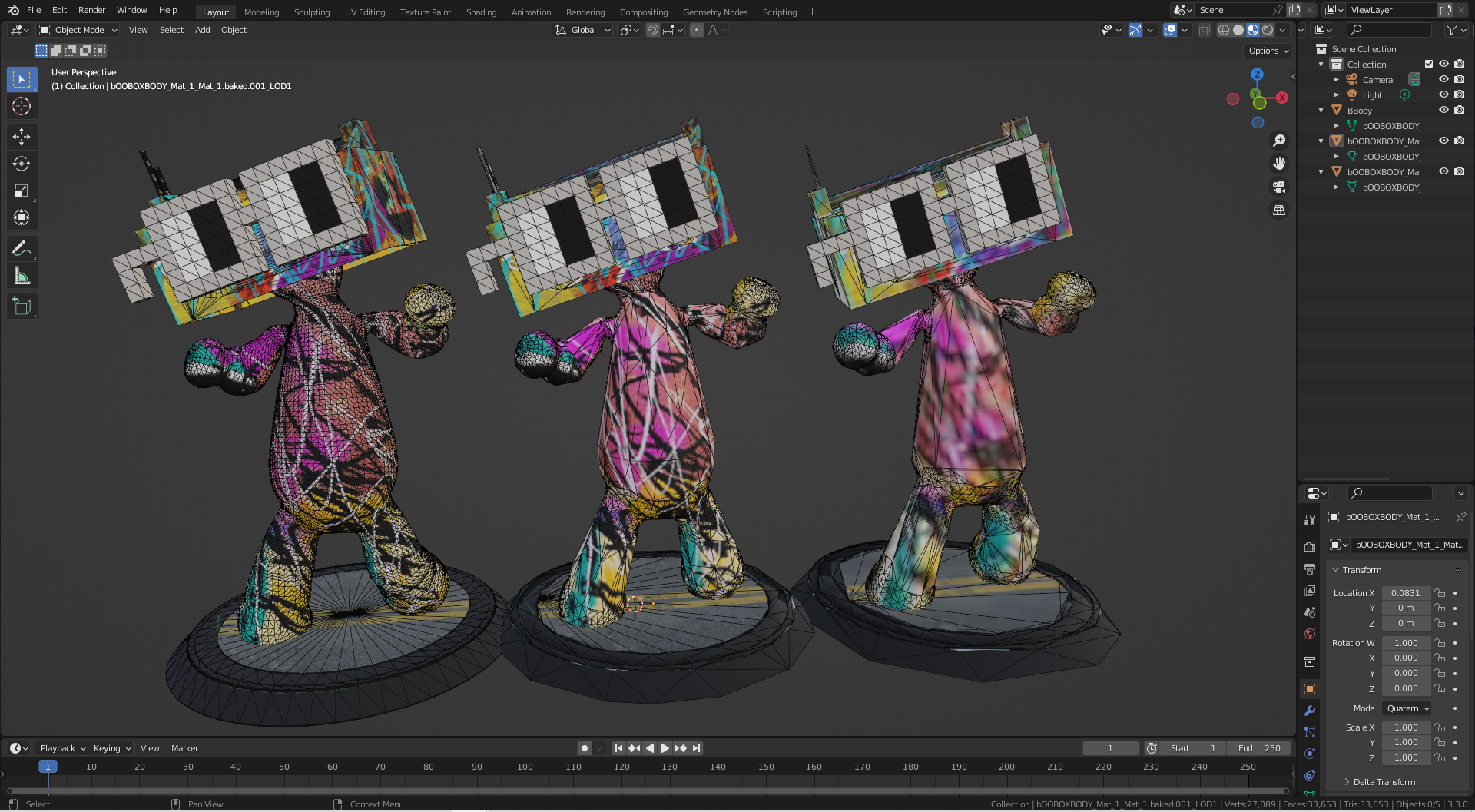1475x812 pixels.
Task: Open the Transform Orientation dropdown showing Global
Action: click(582, 30)
